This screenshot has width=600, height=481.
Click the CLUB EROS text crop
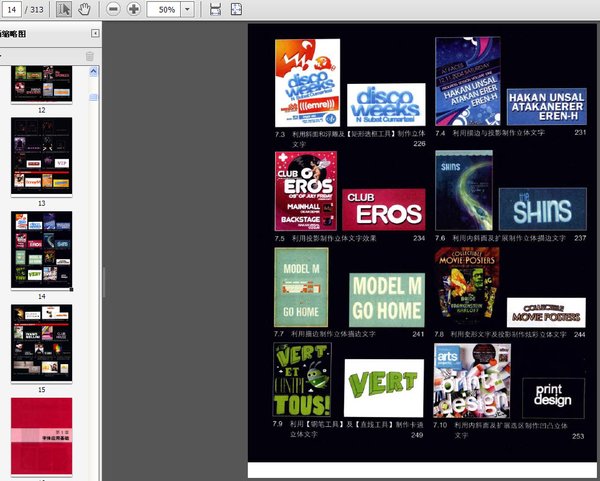(x=384, y=209)
